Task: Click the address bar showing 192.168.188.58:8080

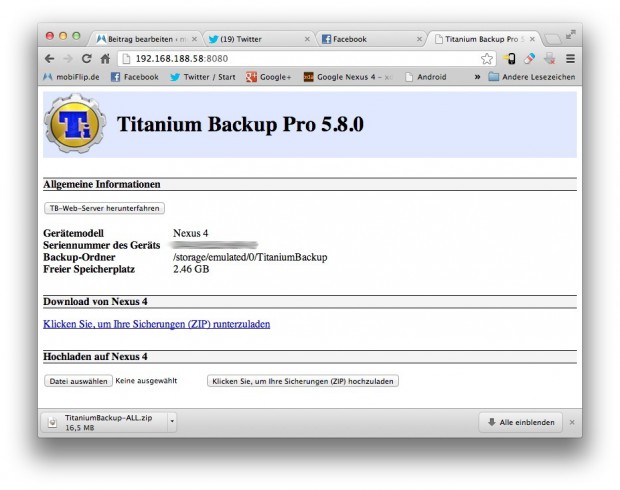Action: tap(307, 59)
